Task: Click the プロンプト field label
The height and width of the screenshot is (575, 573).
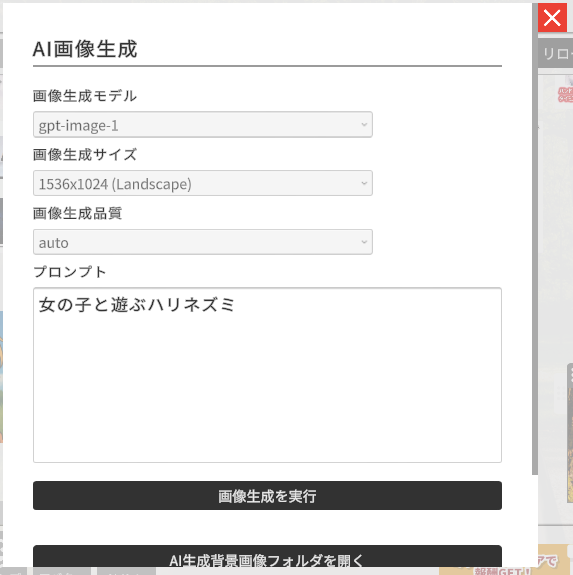Action: [x=70, y=272]
